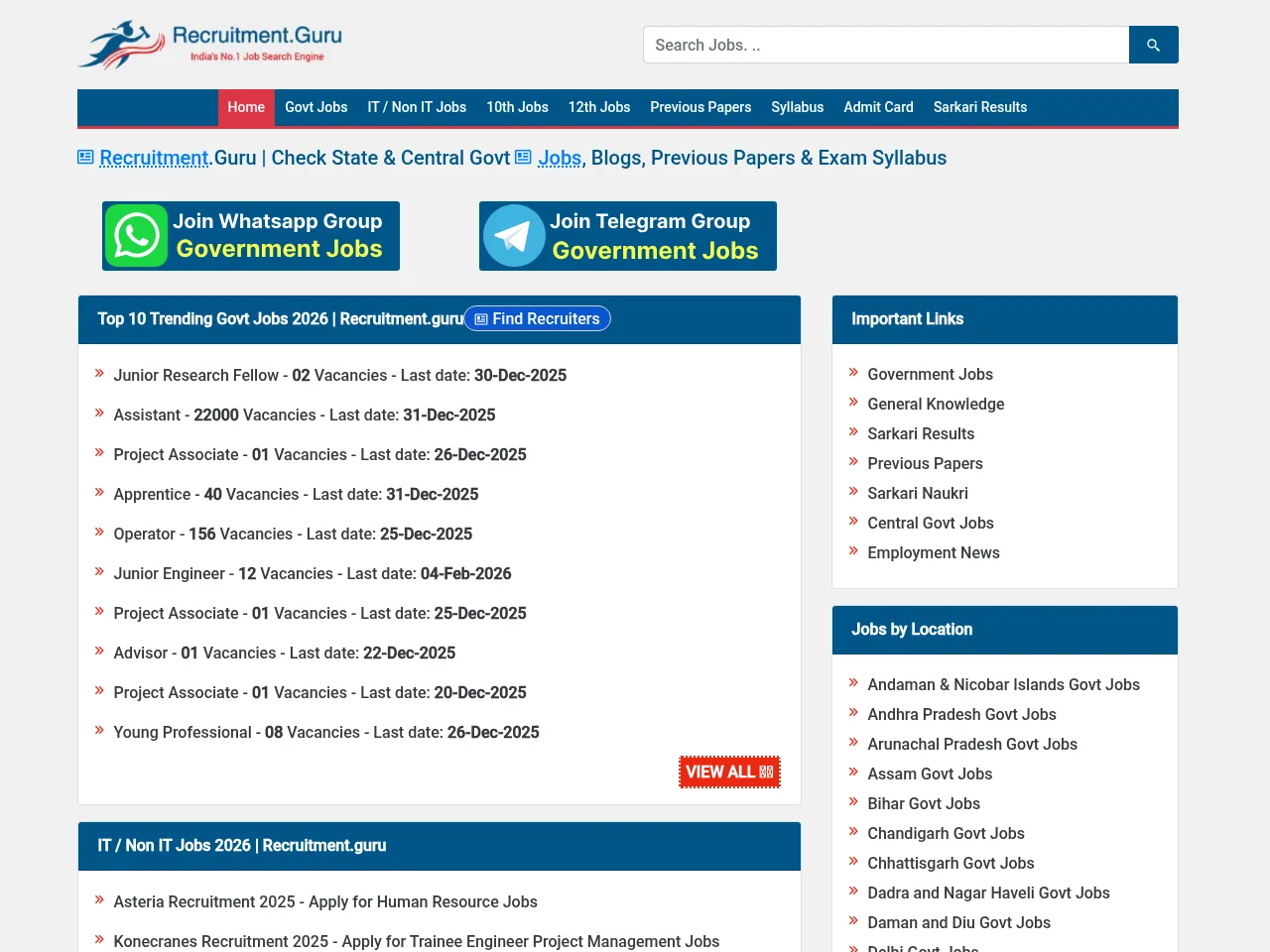Open Andhra Pradesh Govt Jobs
Image resolution: width=1270 pixels, height=952 pixels.
pyautogui.click(x=961, y=714)
